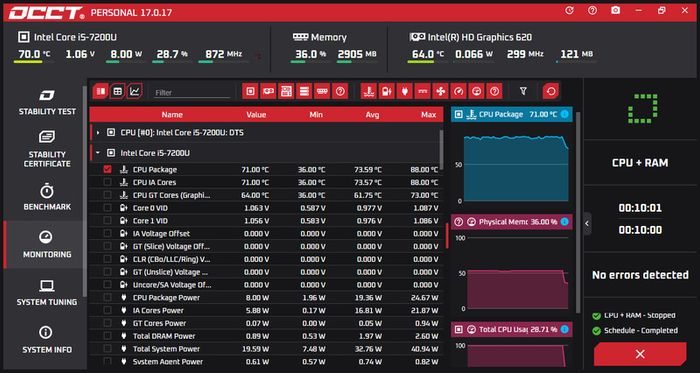Click the funnel filter icon
The image size is (700, 373).
523,91
